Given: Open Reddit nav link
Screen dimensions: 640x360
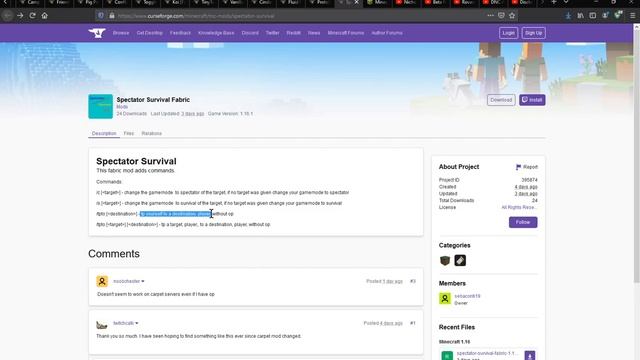Looking at the screenshot, I should point(293,33).
